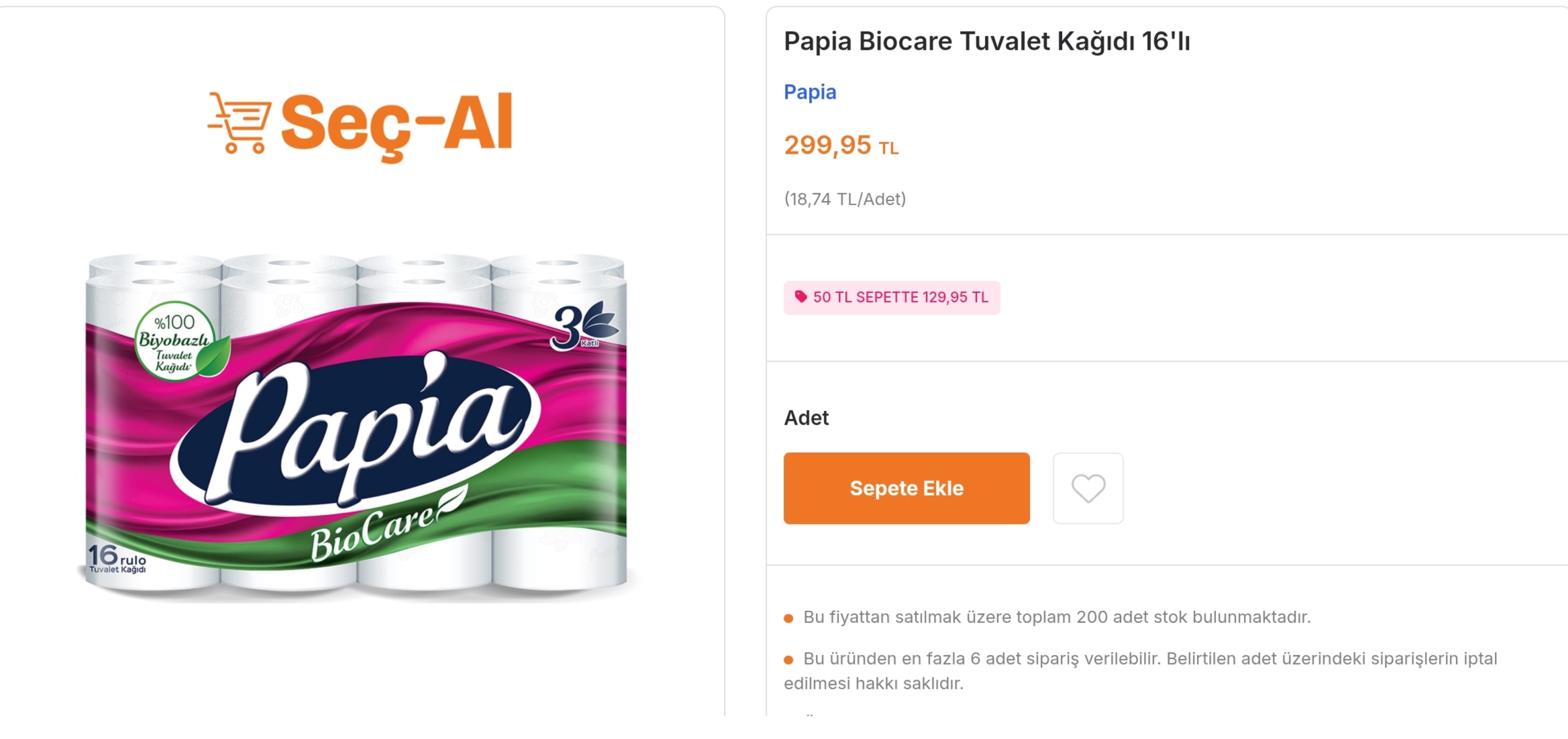The height and width of the screenshot is (739, 1568).
Task: Click the %100 Biyobazlı green badge on package
Action: pos(176,341)
